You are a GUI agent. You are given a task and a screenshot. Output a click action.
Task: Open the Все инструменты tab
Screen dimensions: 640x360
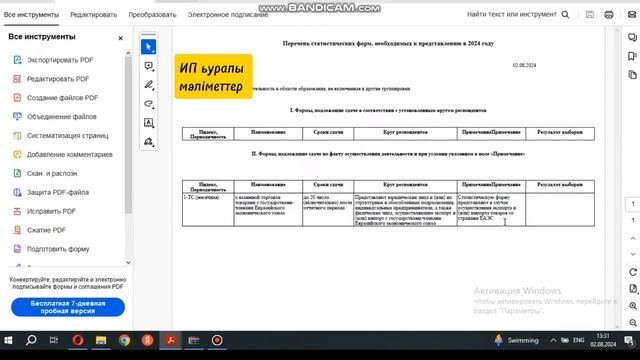(x=31, y=15)
